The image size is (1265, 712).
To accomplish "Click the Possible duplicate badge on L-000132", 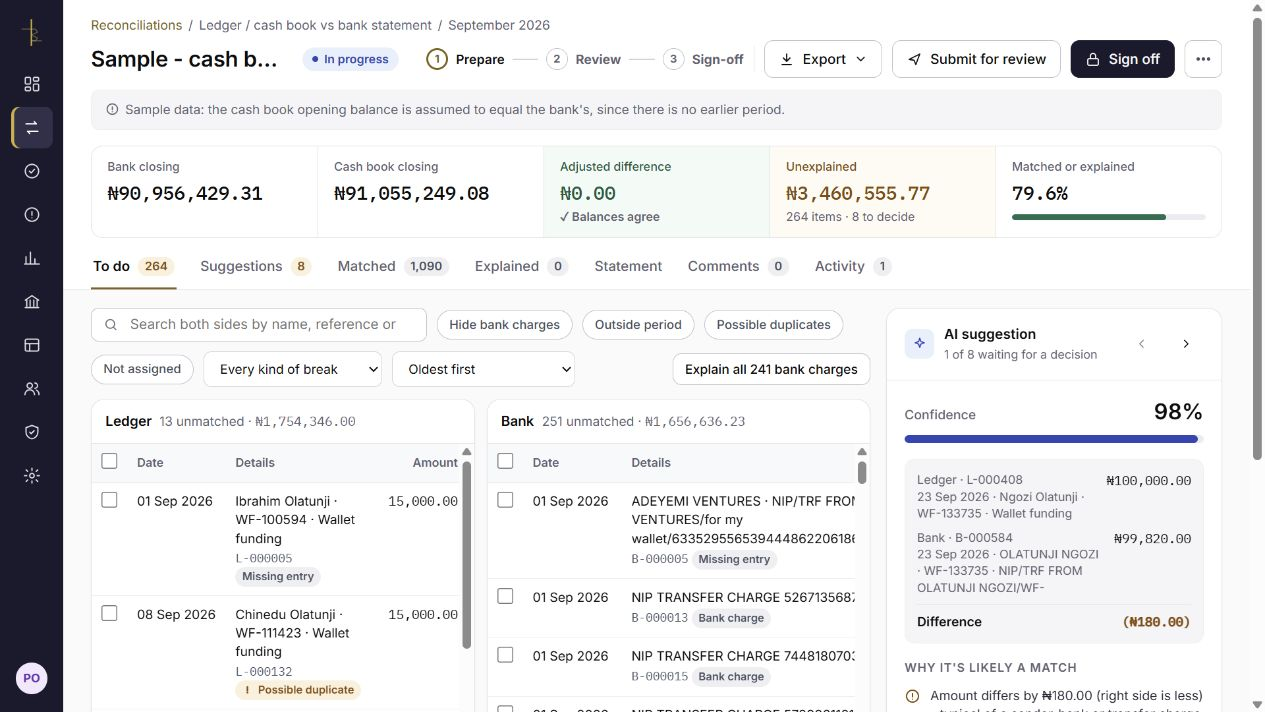I will tap(298, 690).
